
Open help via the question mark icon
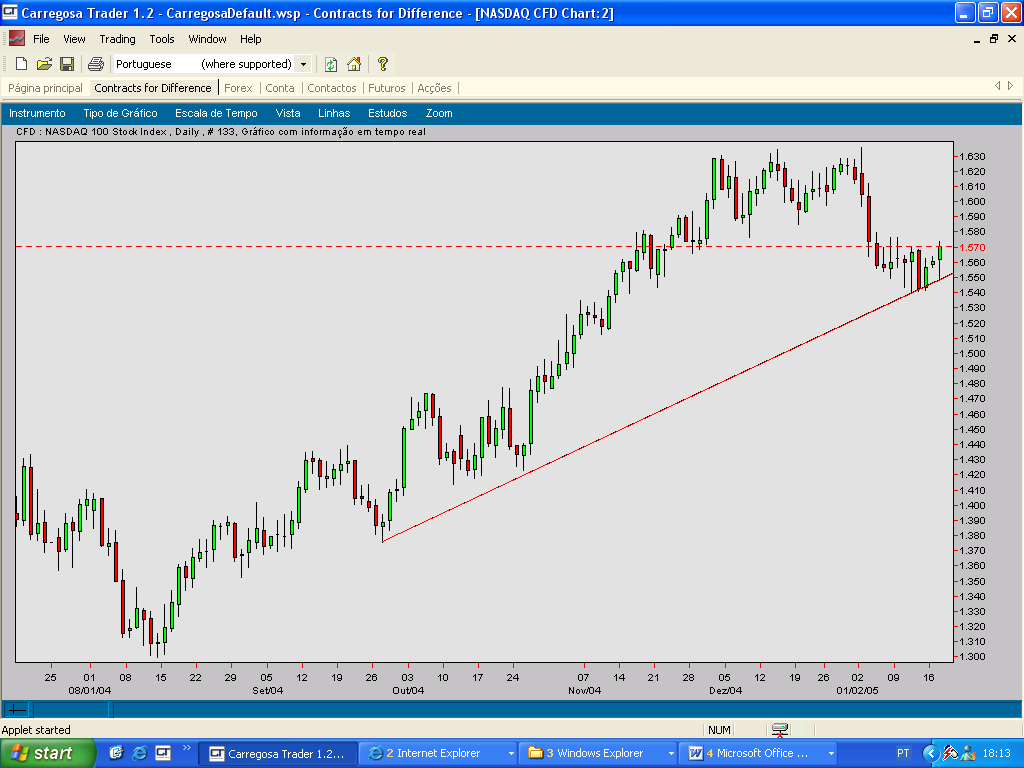(382, 64)
